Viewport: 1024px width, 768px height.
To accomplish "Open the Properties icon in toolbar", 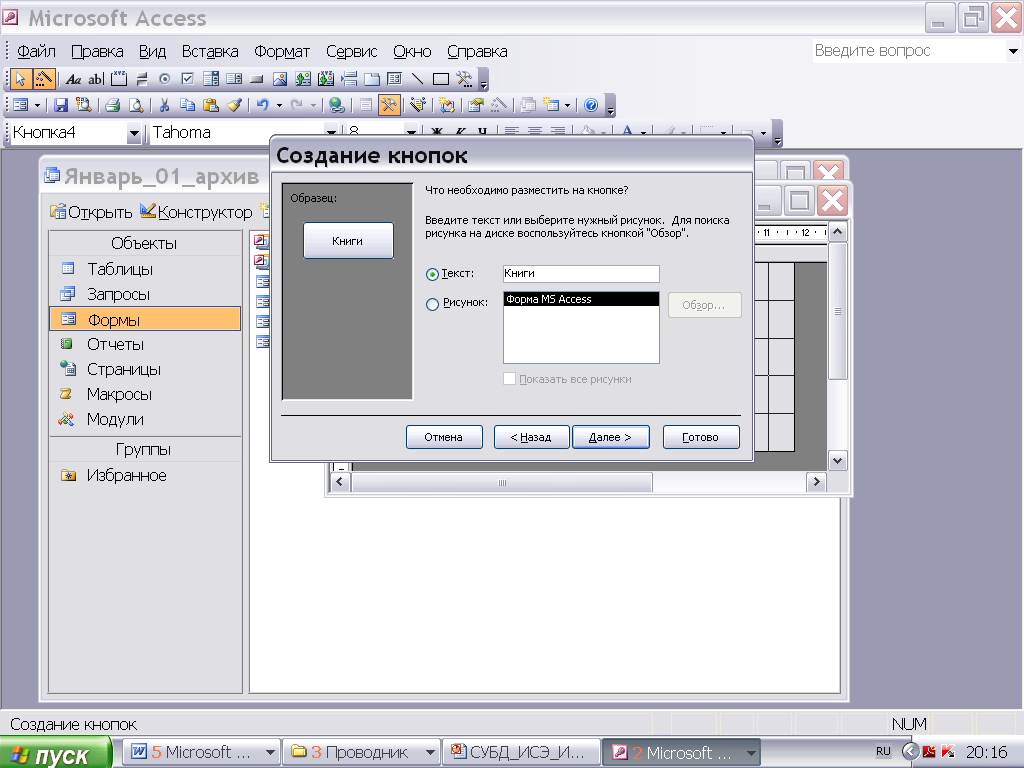I will tap(475, 105).
